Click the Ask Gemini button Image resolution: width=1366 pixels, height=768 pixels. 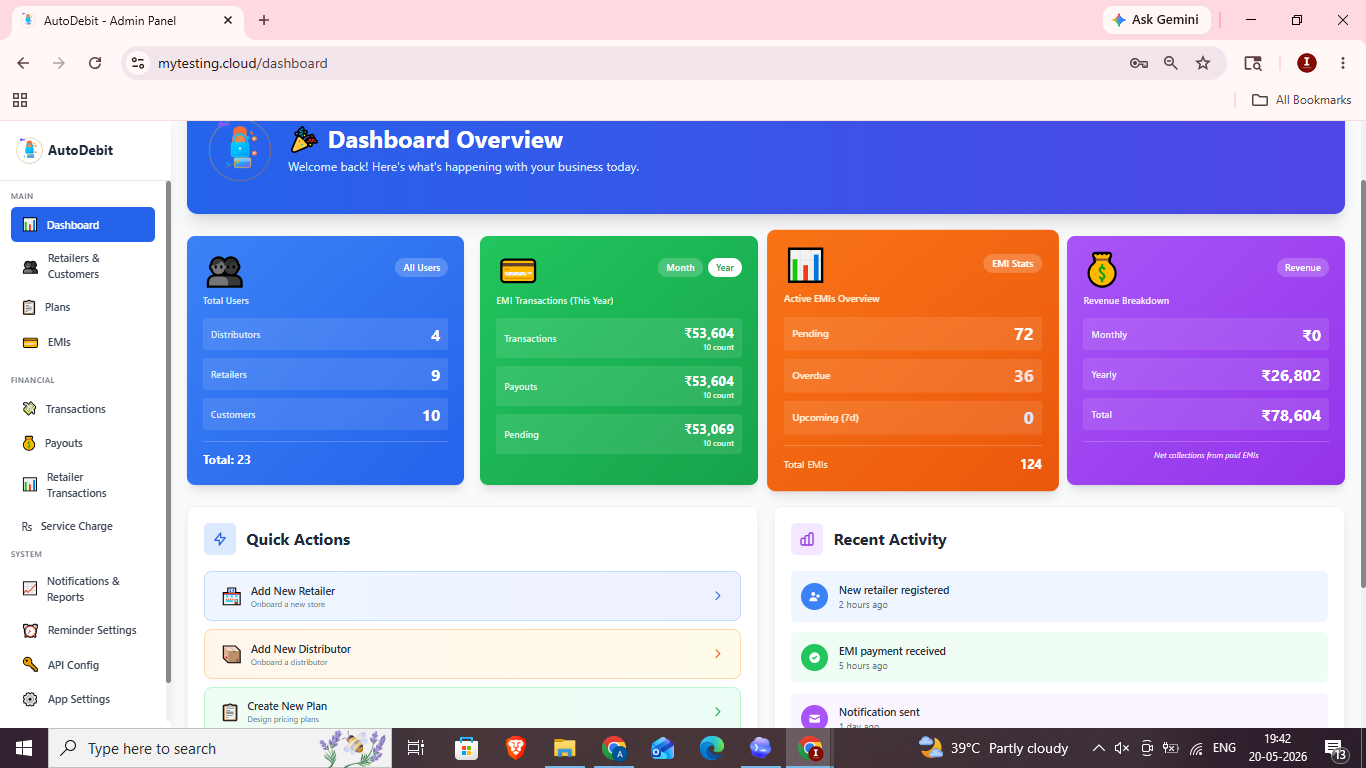click(1156, 20)
